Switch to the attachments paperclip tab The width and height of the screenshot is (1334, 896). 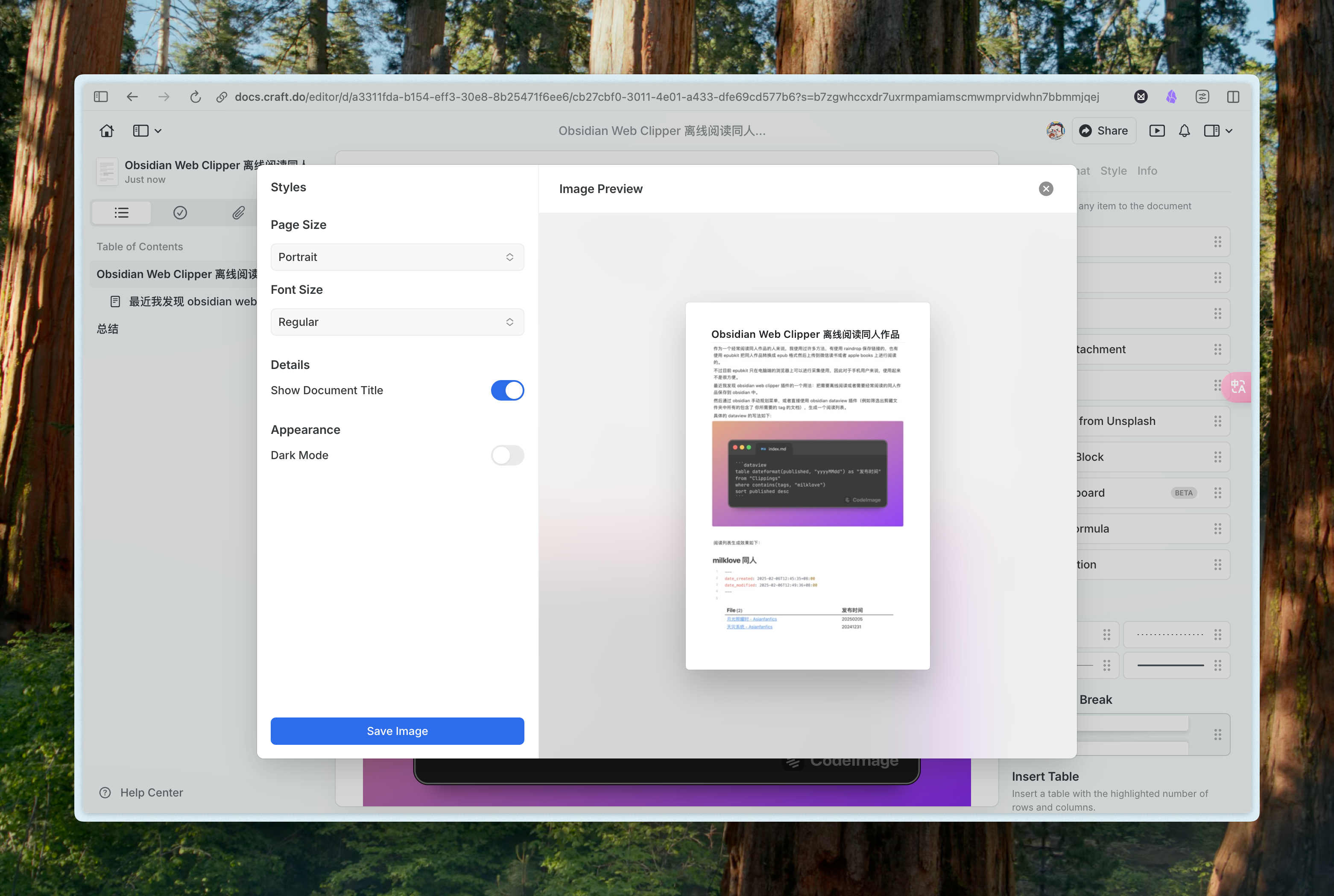[x=238, y=213]
